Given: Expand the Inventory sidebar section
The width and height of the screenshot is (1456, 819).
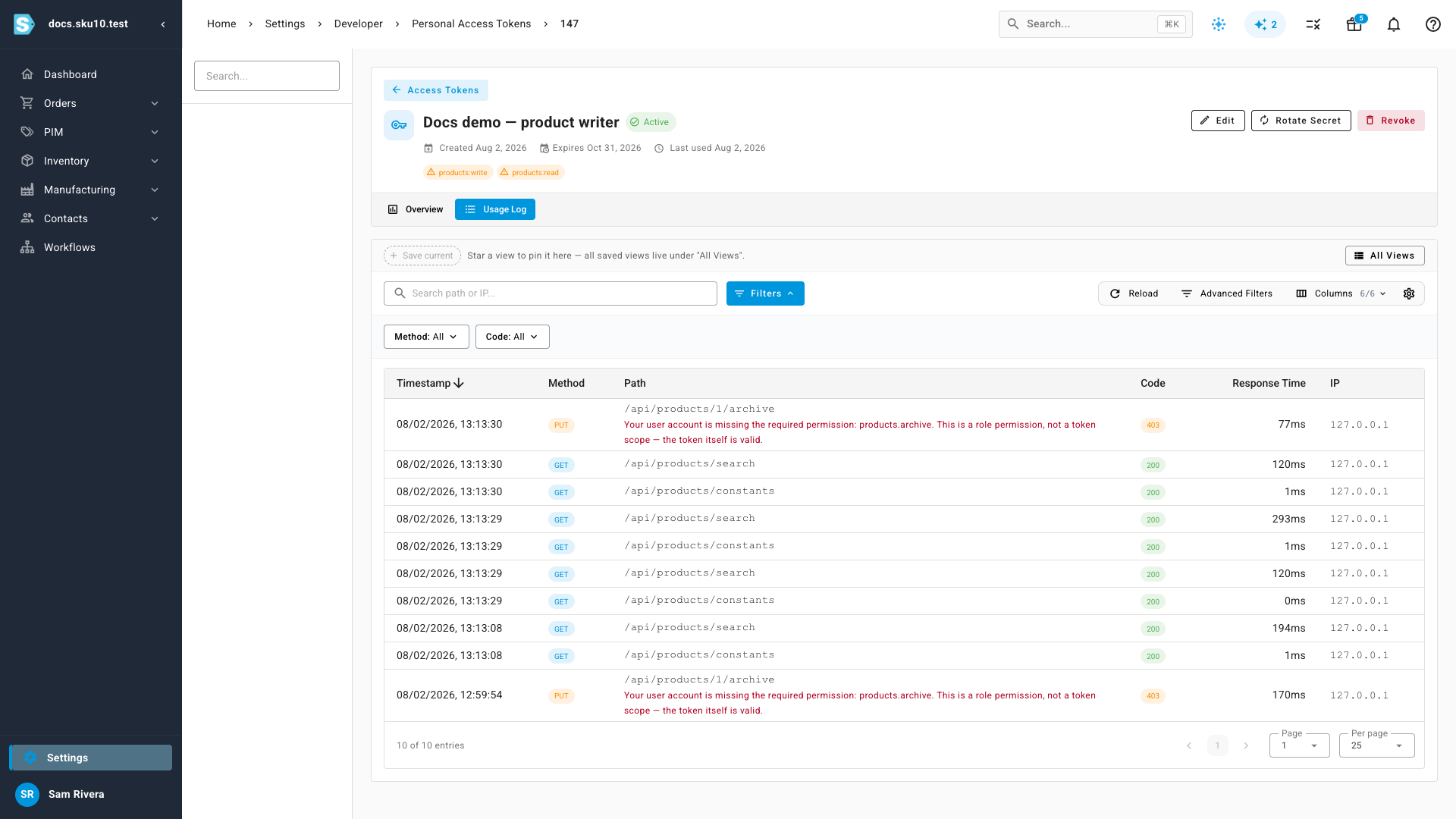Looking at the screenshot, I should click(91, 161).
